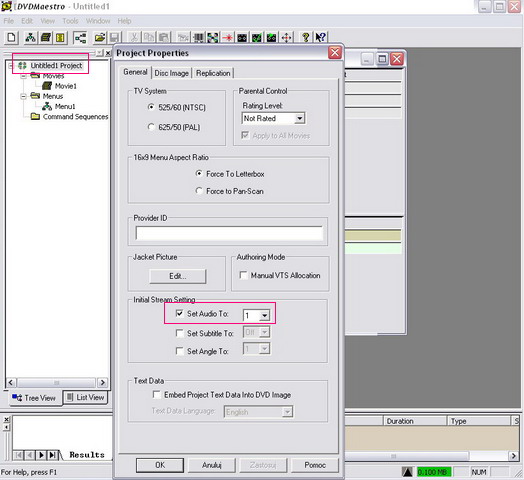Image resolution: width=524 pixels, height=480 pixels.
Task: Choose Force to Pan-Scan option
Action: [x=199, y=191]
